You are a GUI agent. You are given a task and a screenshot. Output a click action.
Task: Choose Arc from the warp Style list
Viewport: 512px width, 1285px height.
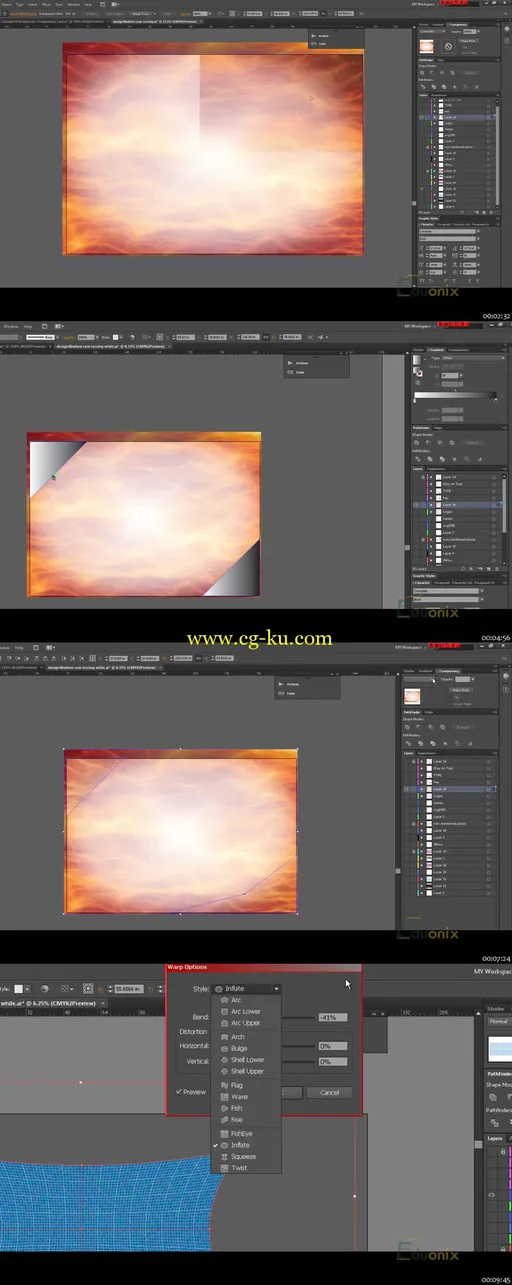click(x=246, y=1000)
